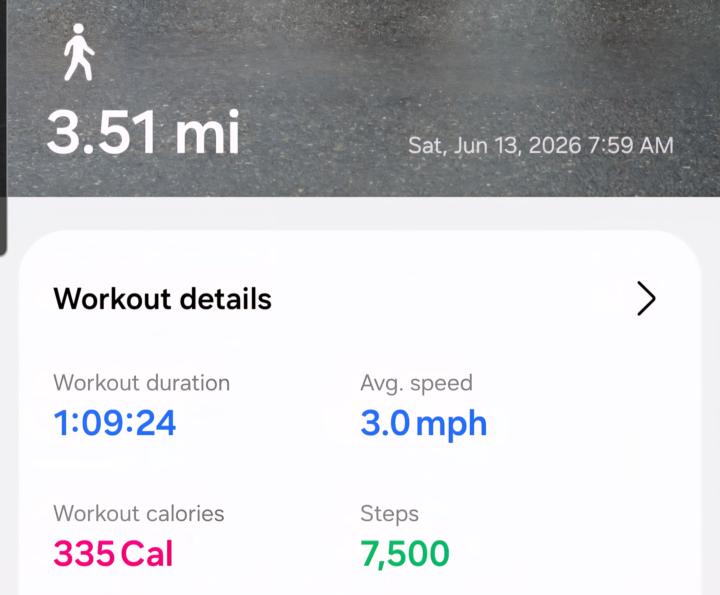Select the 335 Cal calories value
The width and height of the screenshot is (720, 595).
[113, 553]
